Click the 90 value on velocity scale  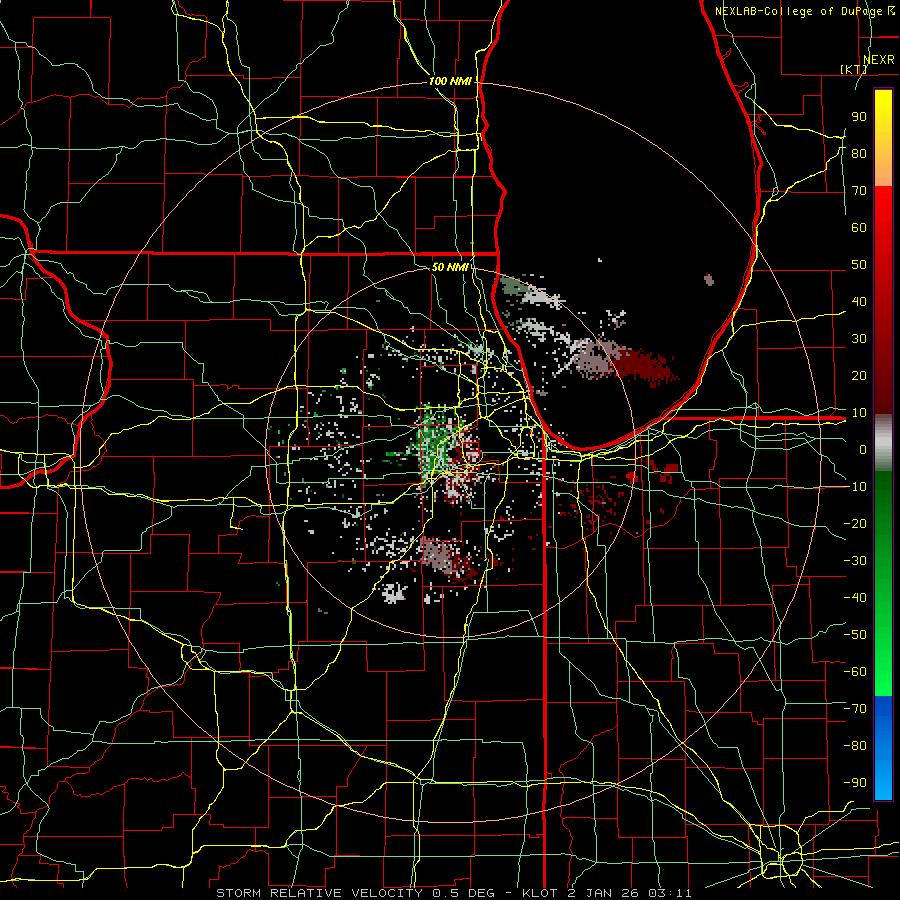(859, 117)
